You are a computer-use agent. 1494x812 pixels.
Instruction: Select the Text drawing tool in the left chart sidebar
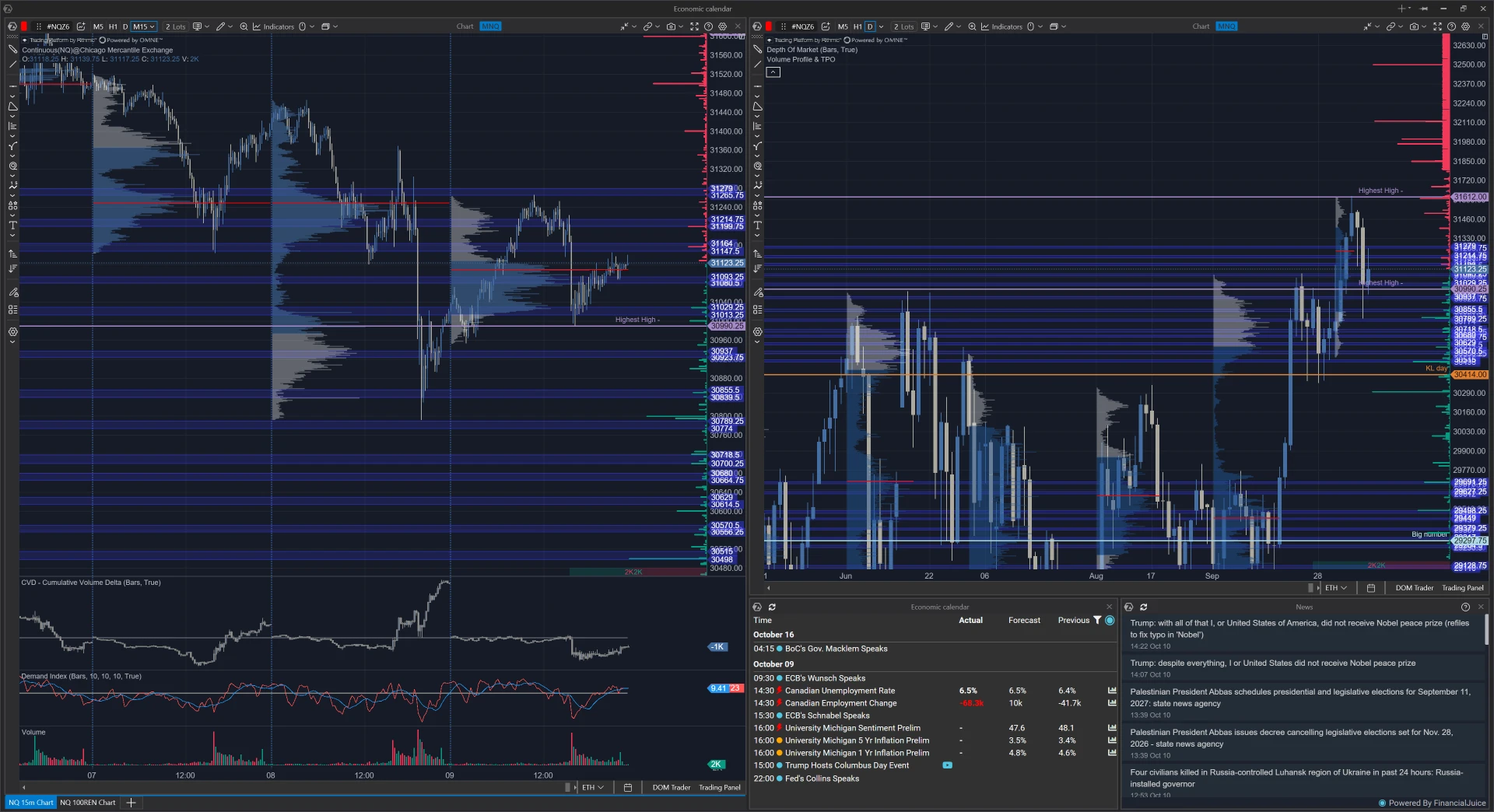pos(12,226)
